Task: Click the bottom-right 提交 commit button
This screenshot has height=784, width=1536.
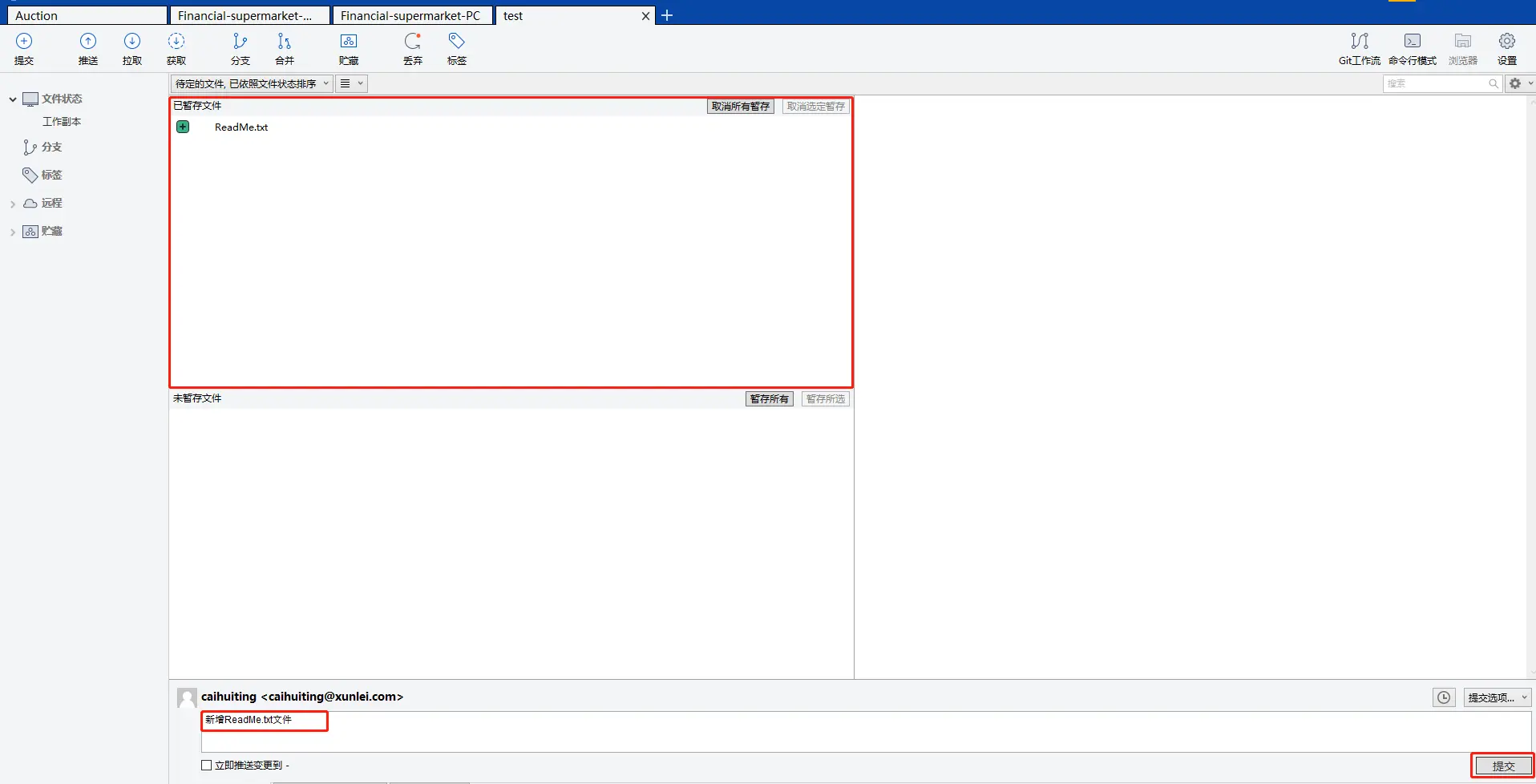Action: point(1503,766)
